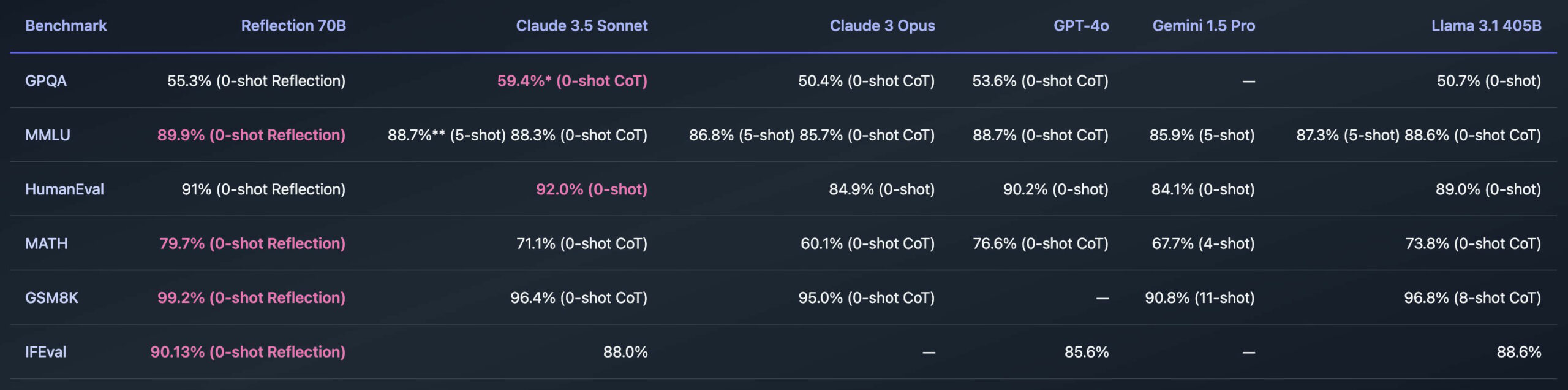Click the Claude 3 Opus header
This screenshot has width=1568, height=390.
coord(882,26)
